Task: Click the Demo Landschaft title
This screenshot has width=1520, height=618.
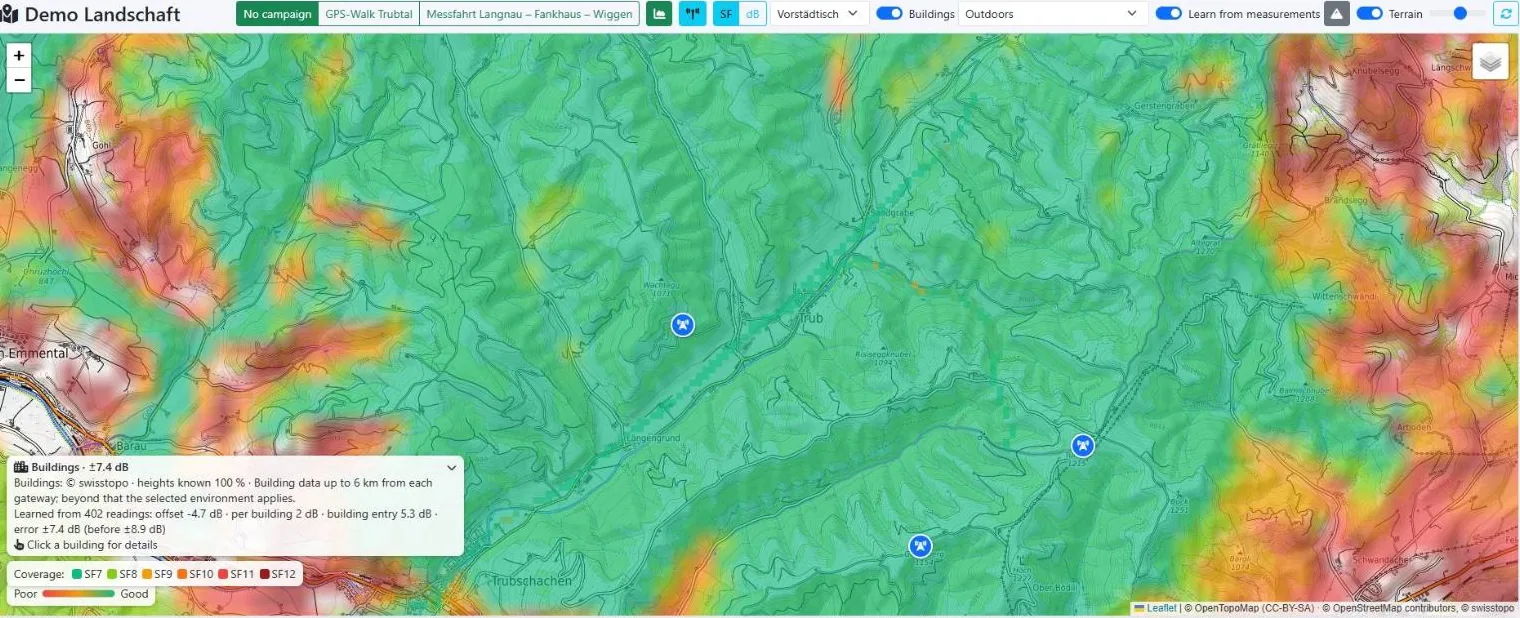Action: tap(102, 14)
